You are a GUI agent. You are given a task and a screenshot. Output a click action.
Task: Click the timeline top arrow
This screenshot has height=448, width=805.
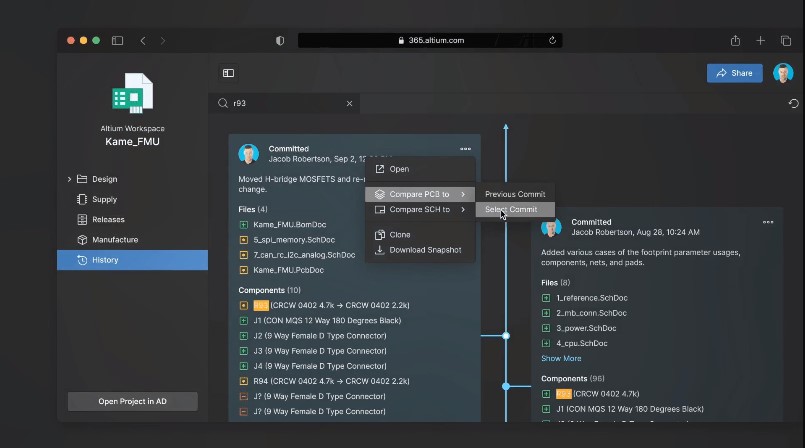tap(506, 126)
